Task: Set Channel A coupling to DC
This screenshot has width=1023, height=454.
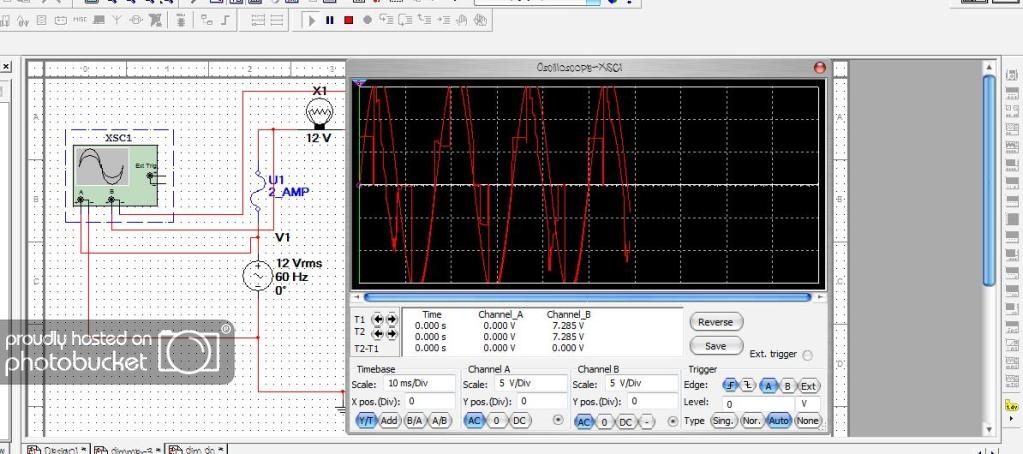Action: [519, 421]
